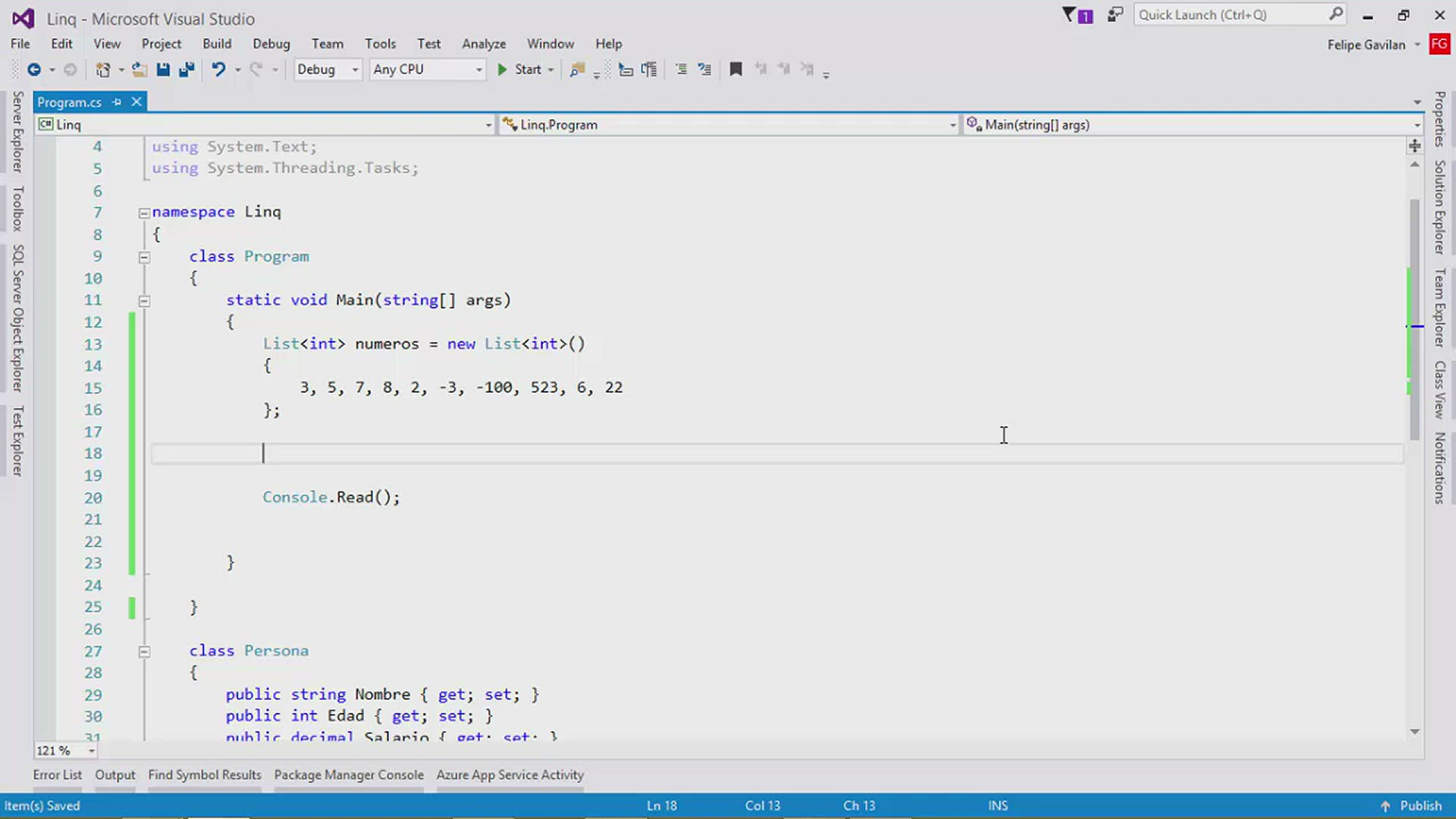Click the Open File folder icon
The height and width of the screenshot is (819, 1456).
click(140, 70)
